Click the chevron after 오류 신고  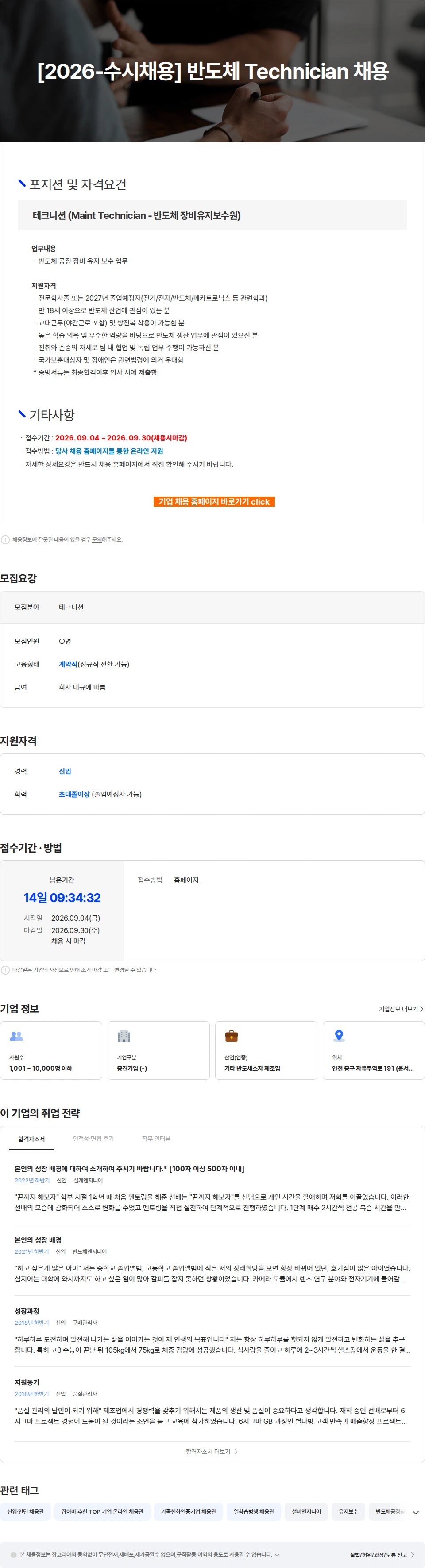pos(413,1555)
